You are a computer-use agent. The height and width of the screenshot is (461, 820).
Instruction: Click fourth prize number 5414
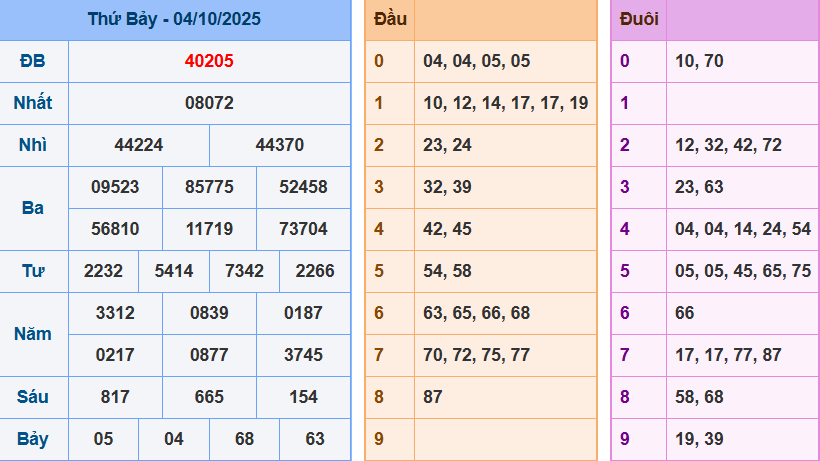coord(174,271)
